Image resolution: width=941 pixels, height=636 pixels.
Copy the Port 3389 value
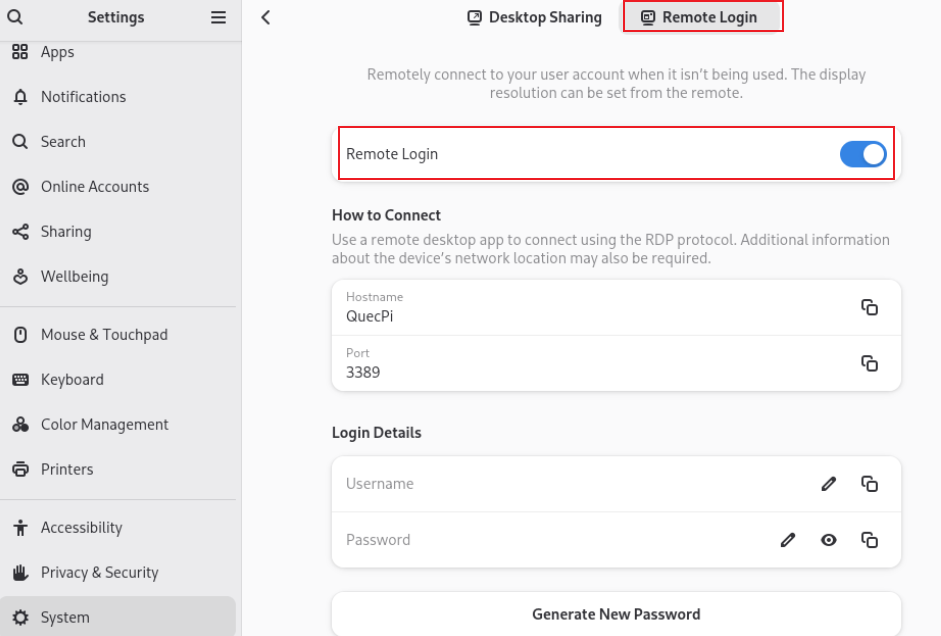coord(869,363)
